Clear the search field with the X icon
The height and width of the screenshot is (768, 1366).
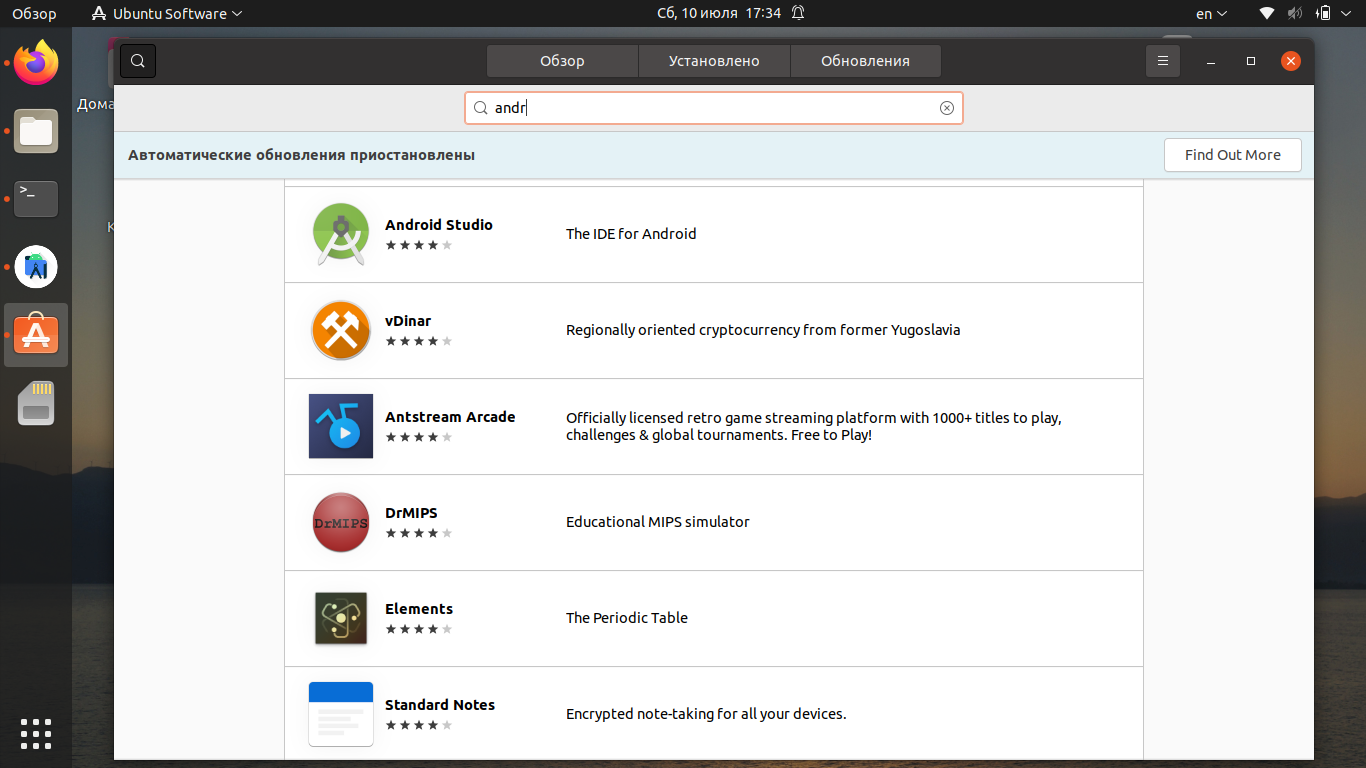click(947, 108)
